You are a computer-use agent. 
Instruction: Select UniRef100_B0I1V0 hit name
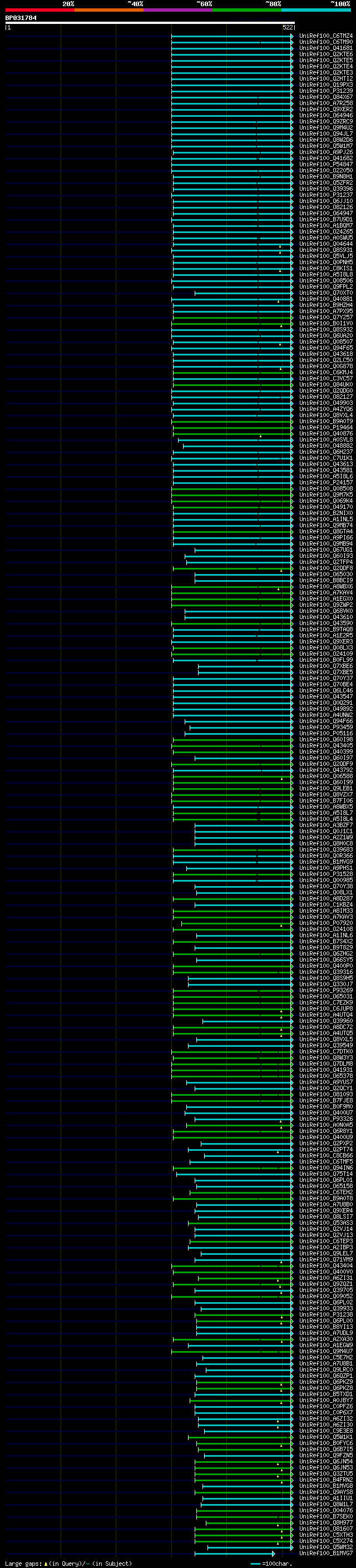click(325, 324)
